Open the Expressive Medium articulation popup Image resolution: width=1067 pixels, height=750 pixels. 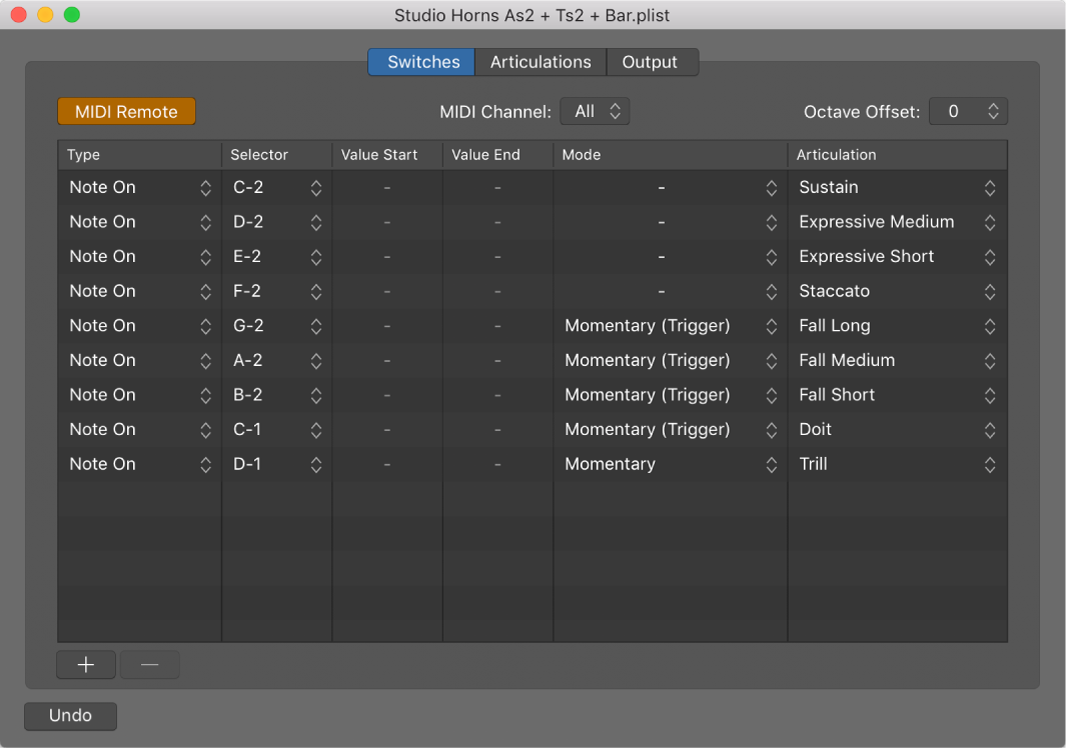coord(897,222)
